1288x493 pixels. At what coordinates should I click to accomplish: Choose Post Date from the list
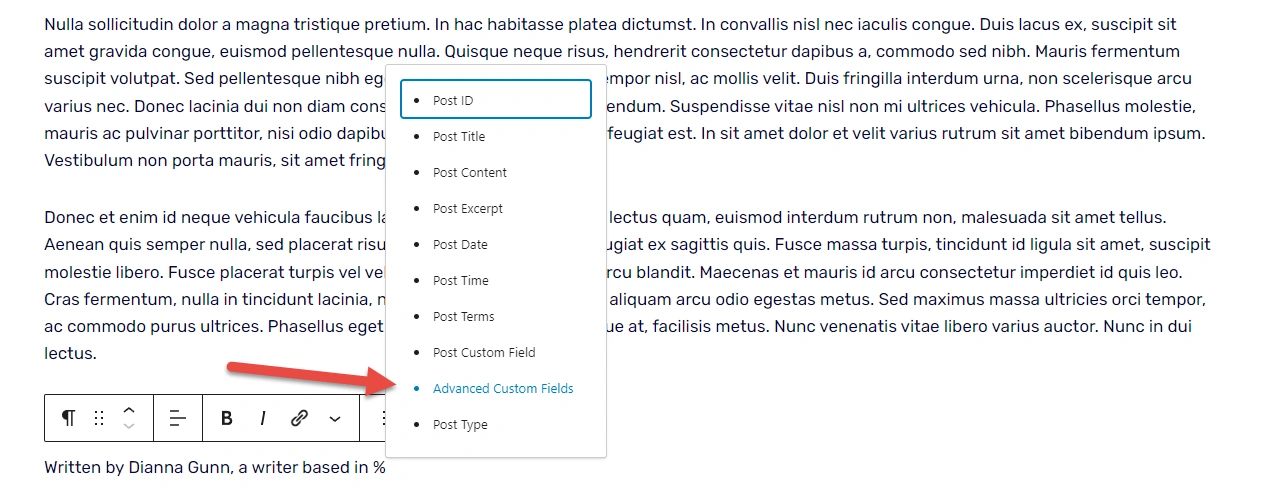tap(460, 244)
